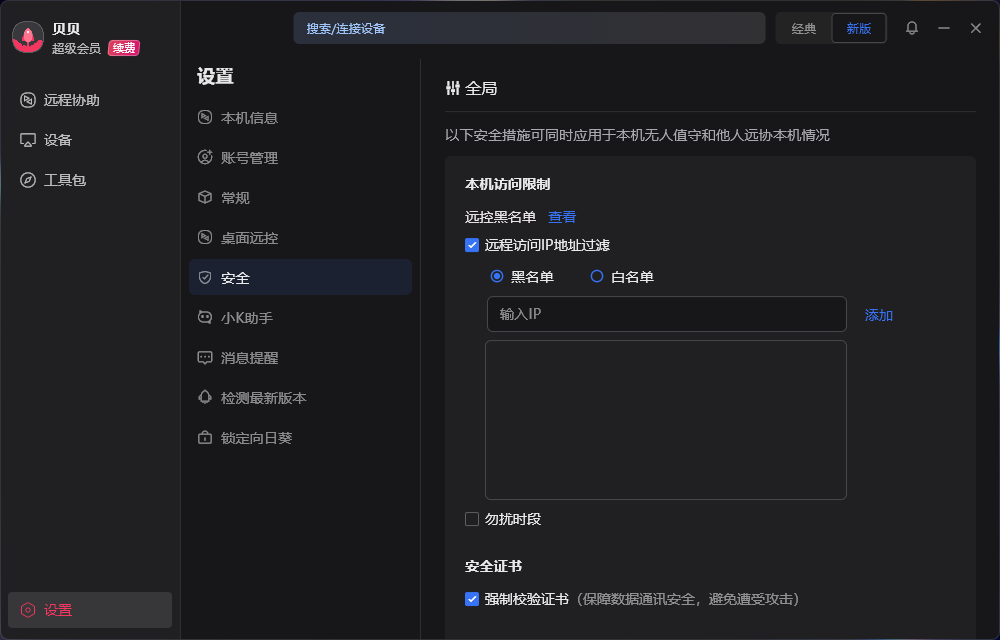1000x640 pixels.
Task: Select the 白名单 radio button
Action: tap(597, 277)
